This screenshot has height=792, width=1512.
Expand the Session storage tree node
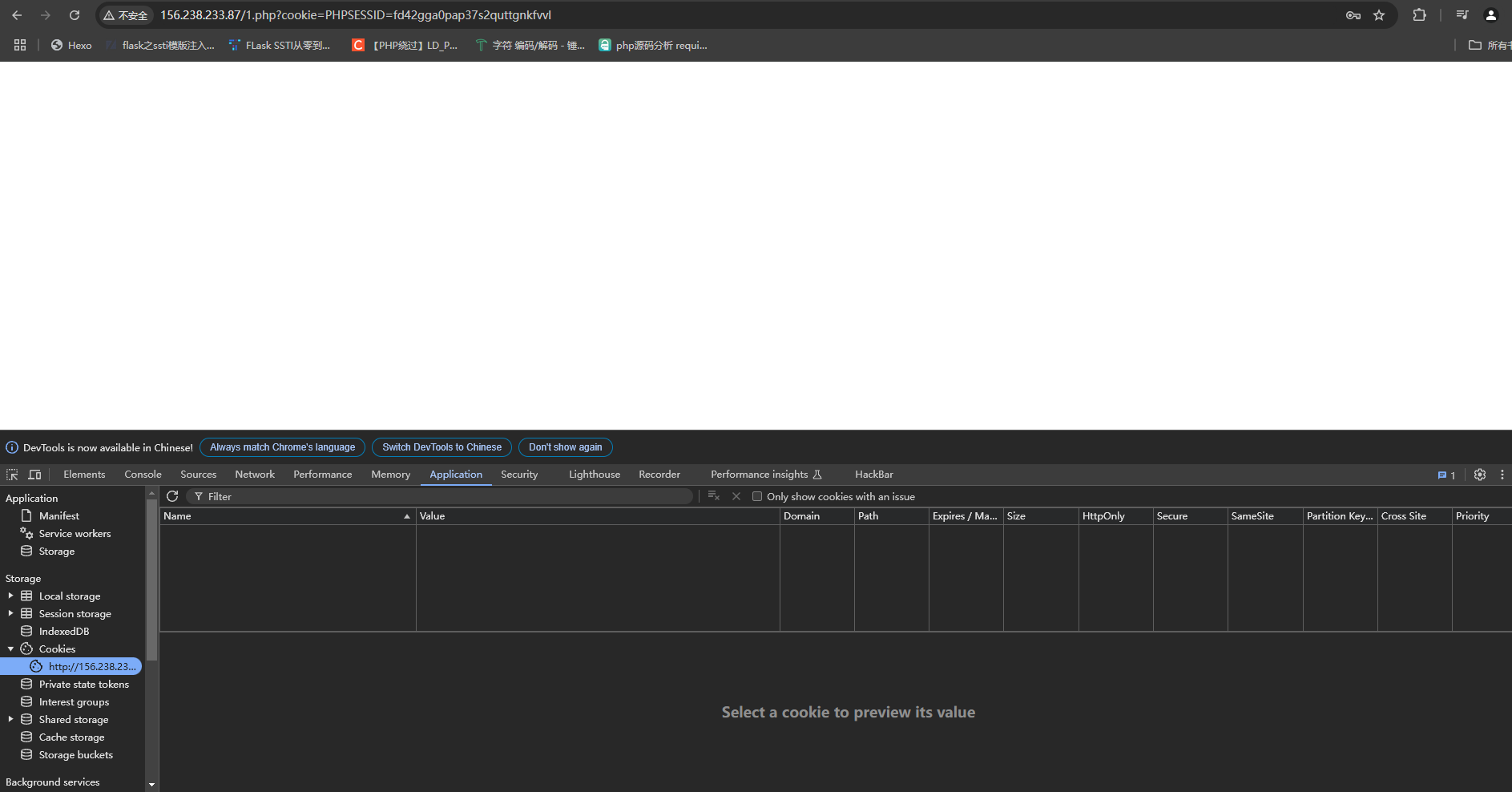click(x=10, y=613)
